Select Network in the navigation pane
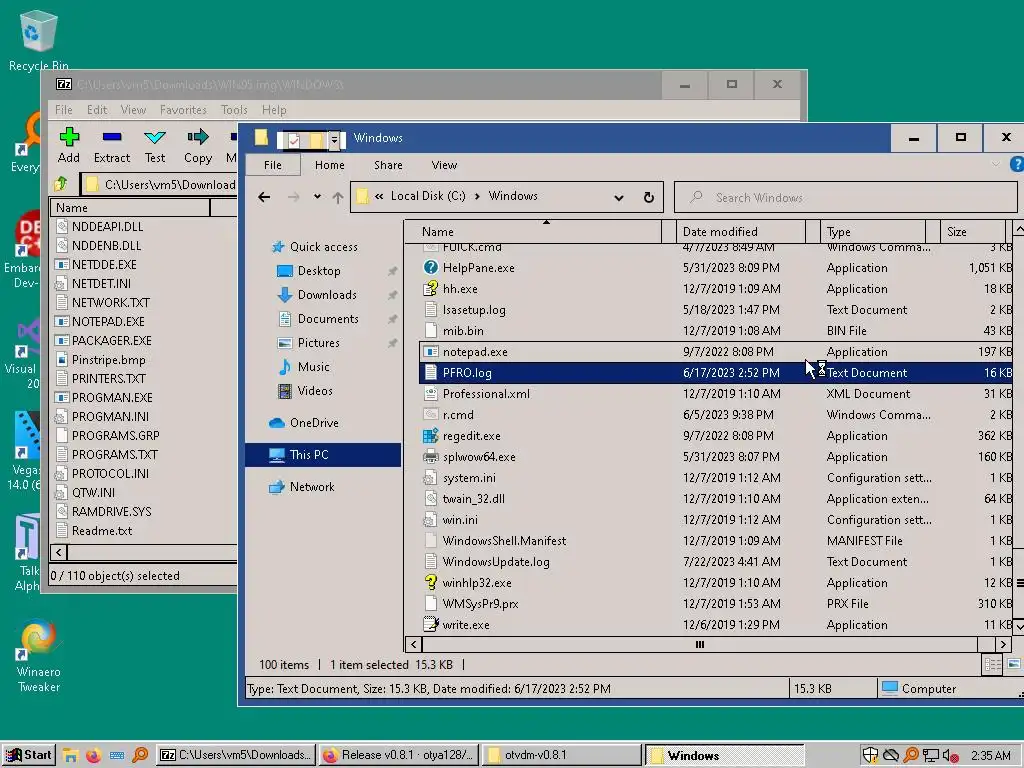Image resolution: width=1024 pixels, height=768 pixels. click(x=312, y=487)
